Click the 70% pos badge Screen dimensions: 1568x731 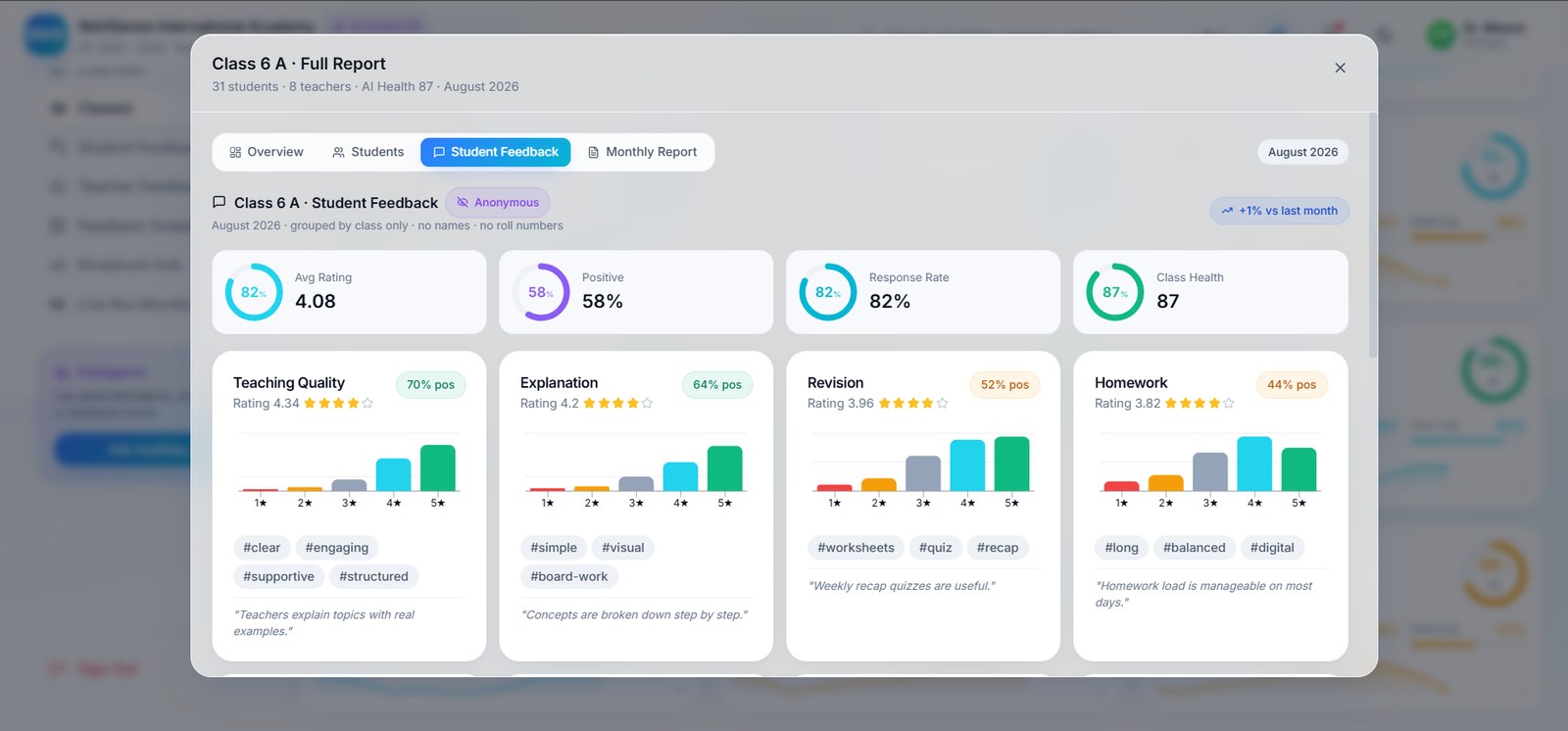430,385
